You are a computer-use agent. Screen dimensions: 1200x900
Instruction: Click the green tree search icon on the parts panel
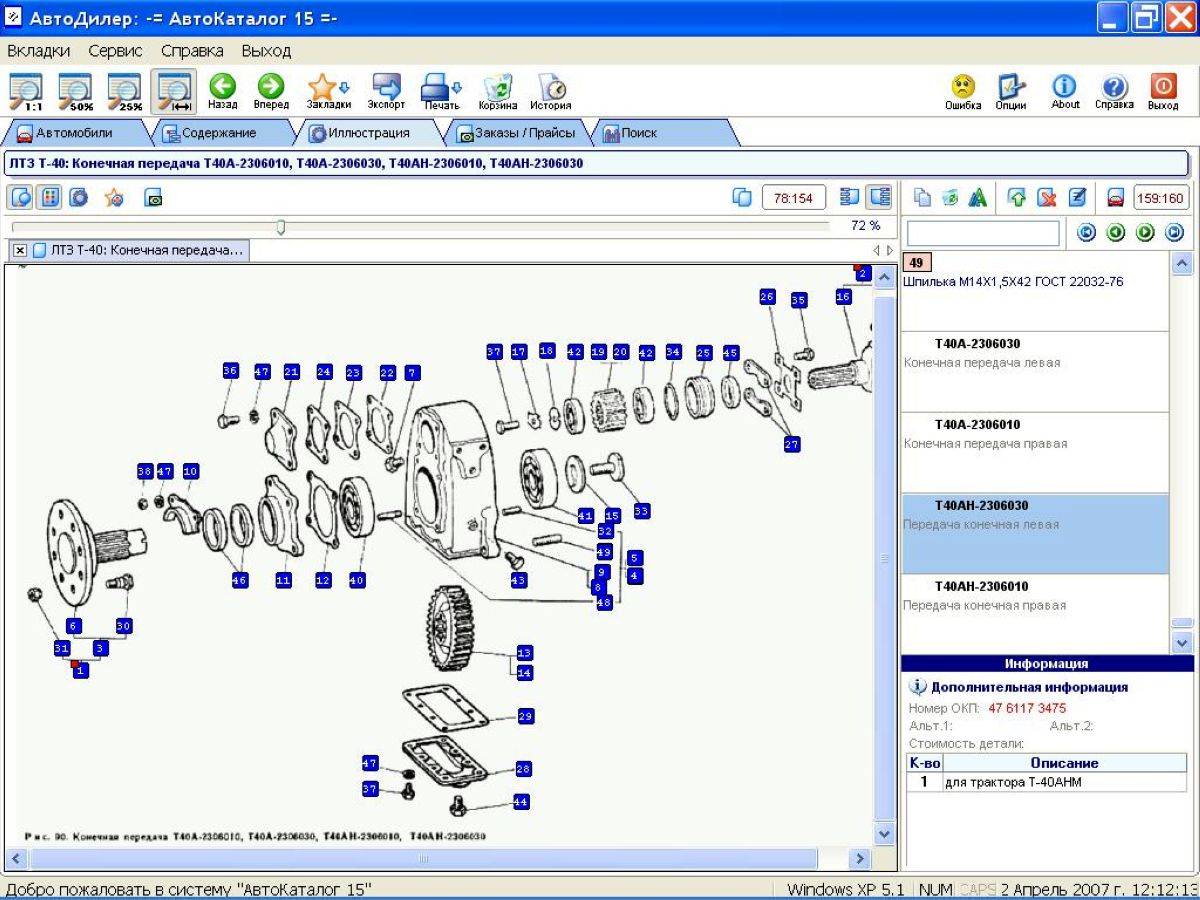(977, 198)
